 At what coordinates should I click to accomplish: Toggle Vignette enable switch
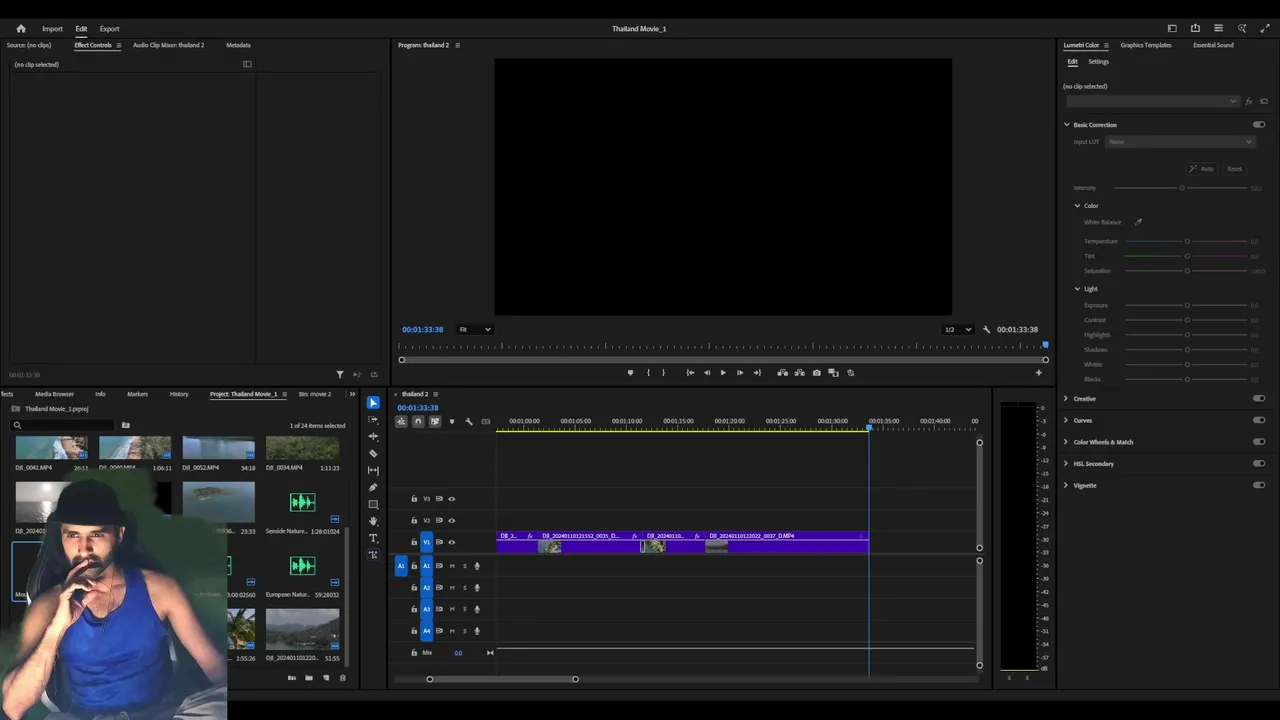1259,485
